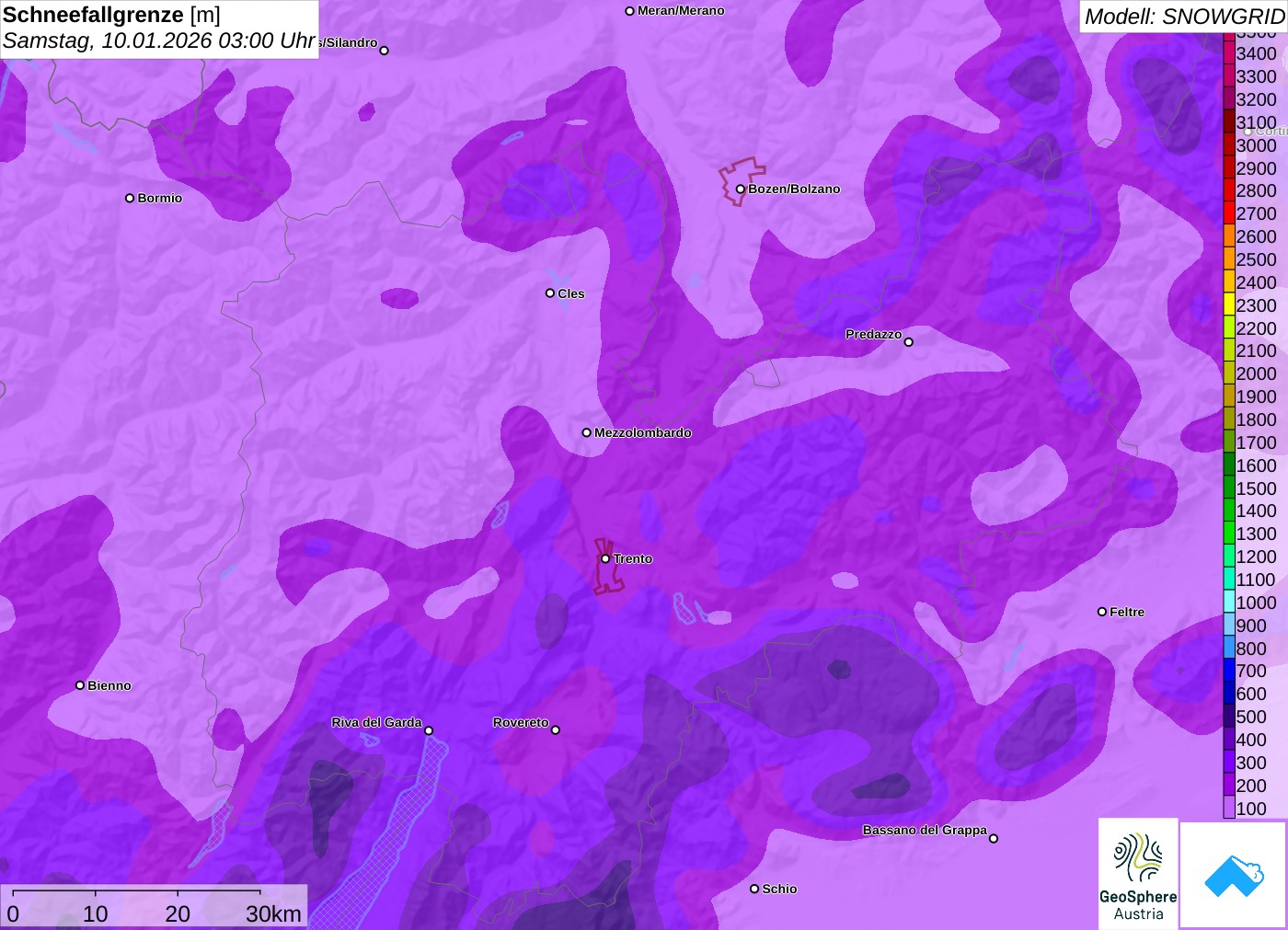
Task: Click the Riva del Garda label text
Action: [376, 722]
